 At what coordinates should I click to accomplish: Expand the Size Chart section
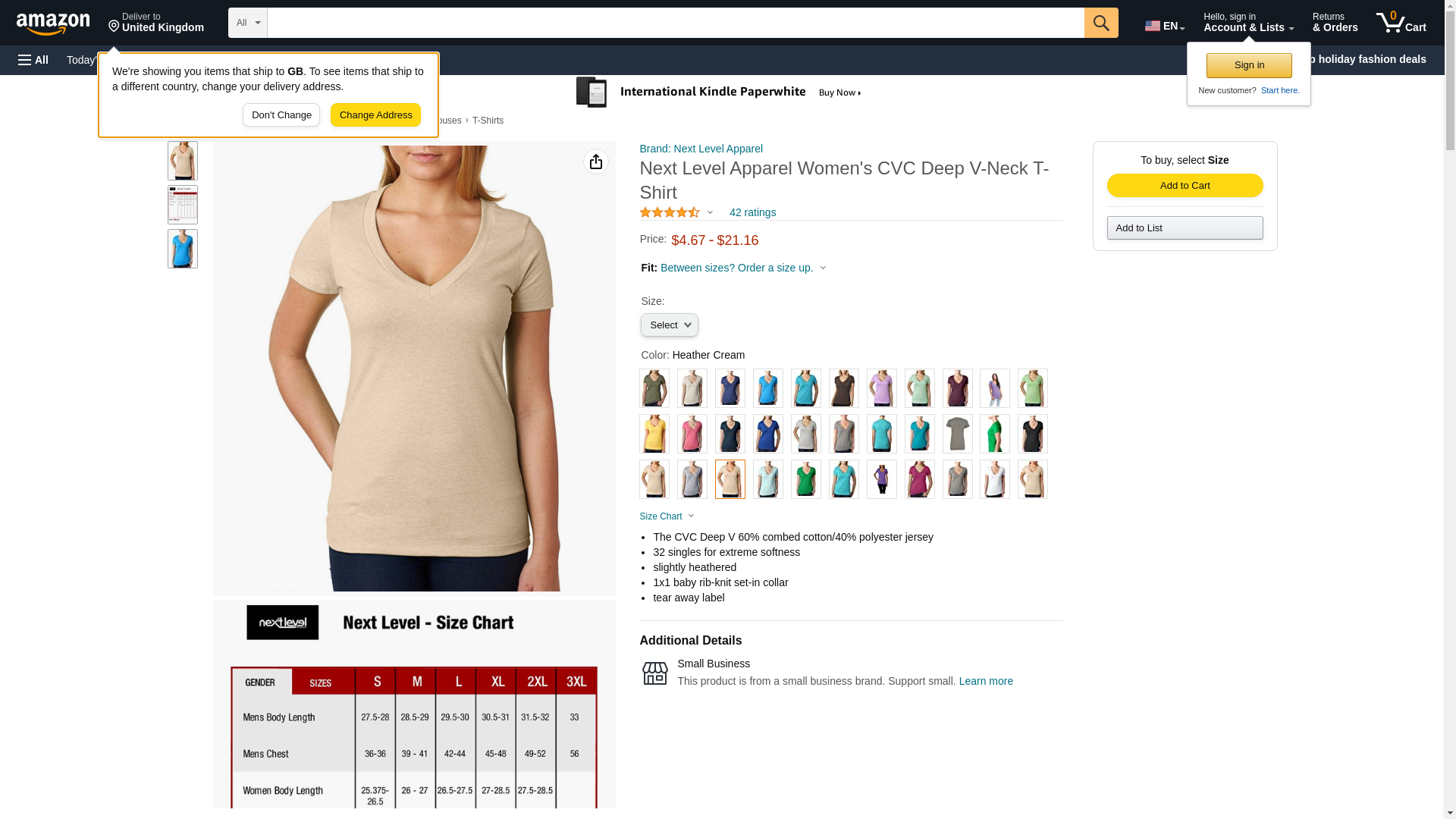pyautogui.click(x=667, y=516)
